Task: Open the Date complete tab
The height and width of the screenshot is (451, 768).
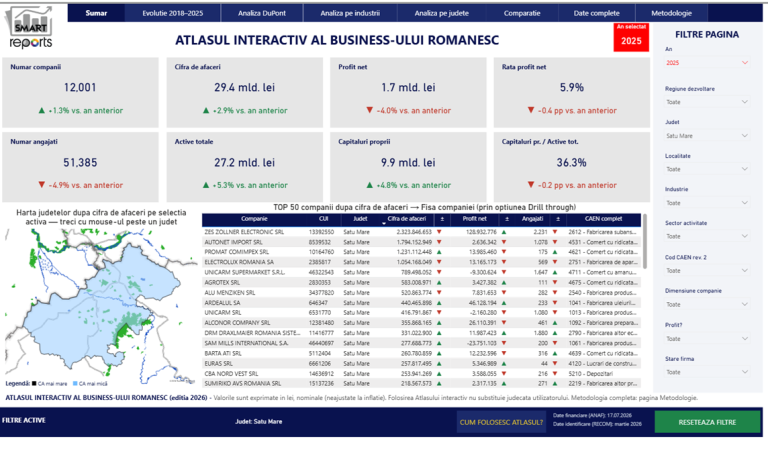Action: pyautogui.click(x=596, y=13)
